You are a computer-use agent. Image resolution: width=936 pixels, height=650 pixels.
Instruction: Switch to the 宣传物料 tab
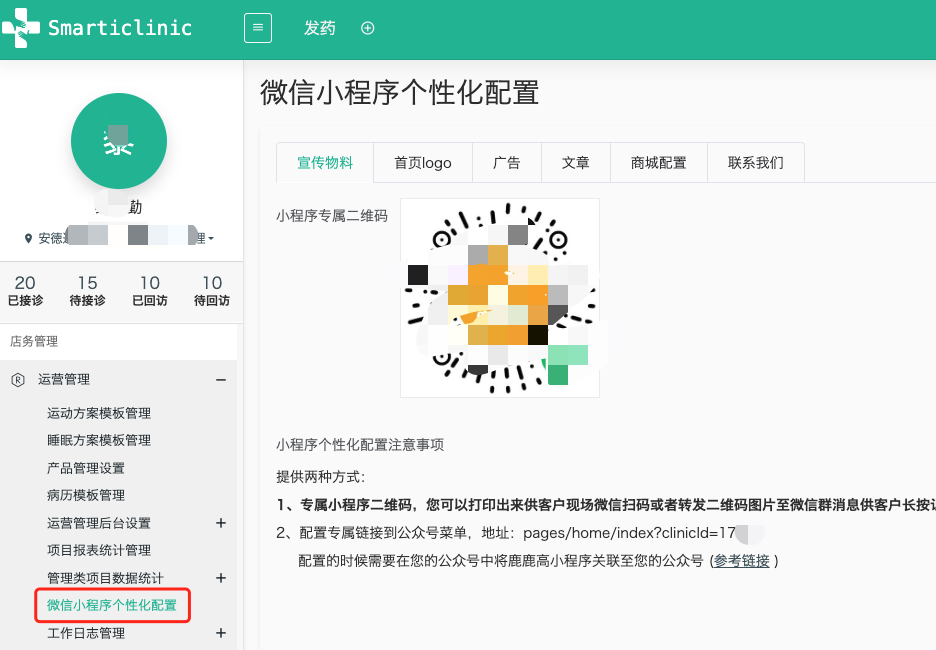(x=325, y=162)
